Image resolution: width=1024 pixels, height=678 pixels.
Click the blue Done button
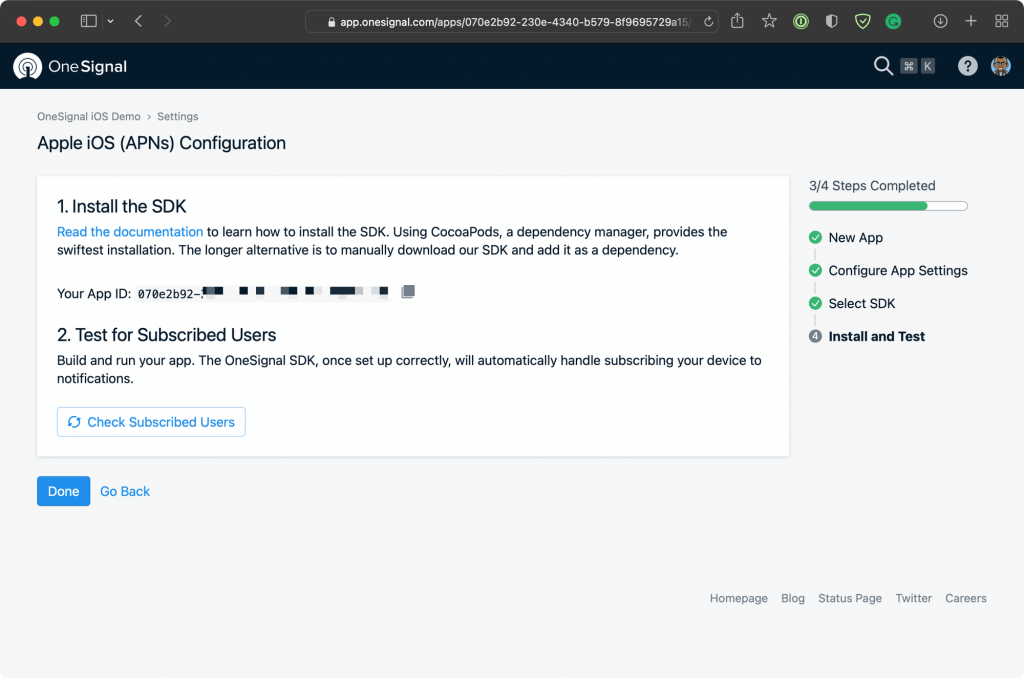tap(63, 491)
